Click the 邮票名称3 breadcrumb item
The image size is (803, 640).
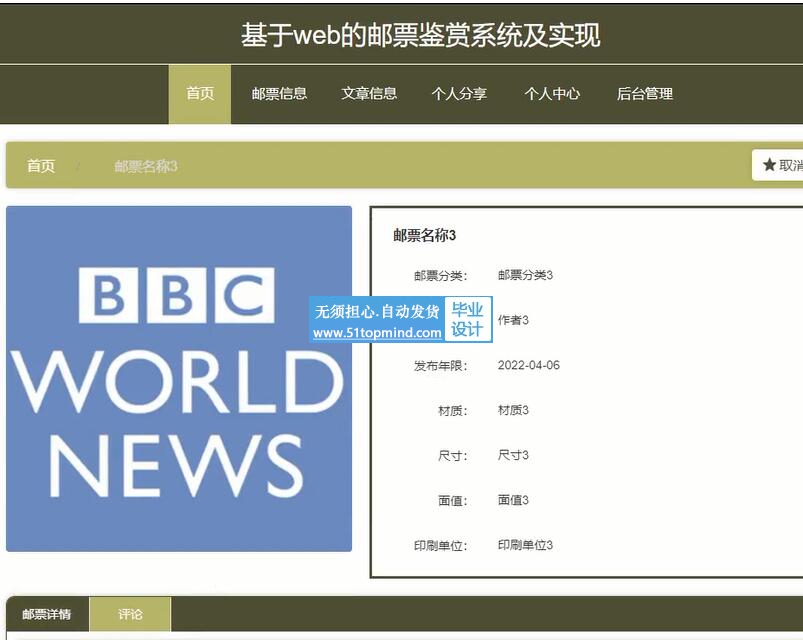pos(145,166)
